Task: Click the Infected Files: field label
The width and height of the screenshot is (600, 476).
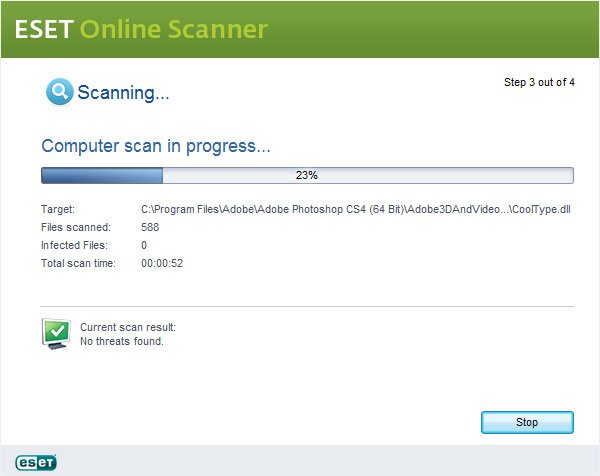Action: pyautogui.click(x=75, y=245)
